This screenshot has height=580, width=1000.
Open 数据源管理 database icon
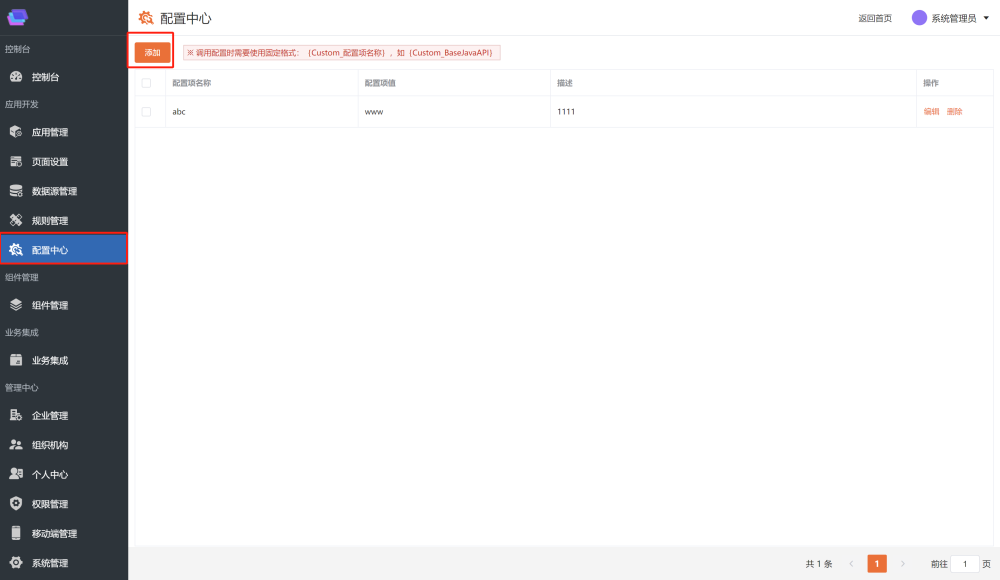[x=16, y=191]
